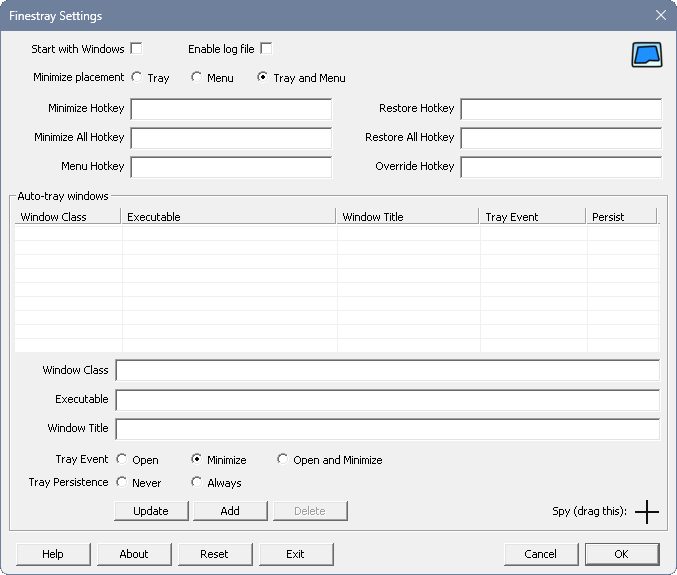Sort by Persist column header
The width and height of the screenshot is (677, 575).
(x=621, y=216)
